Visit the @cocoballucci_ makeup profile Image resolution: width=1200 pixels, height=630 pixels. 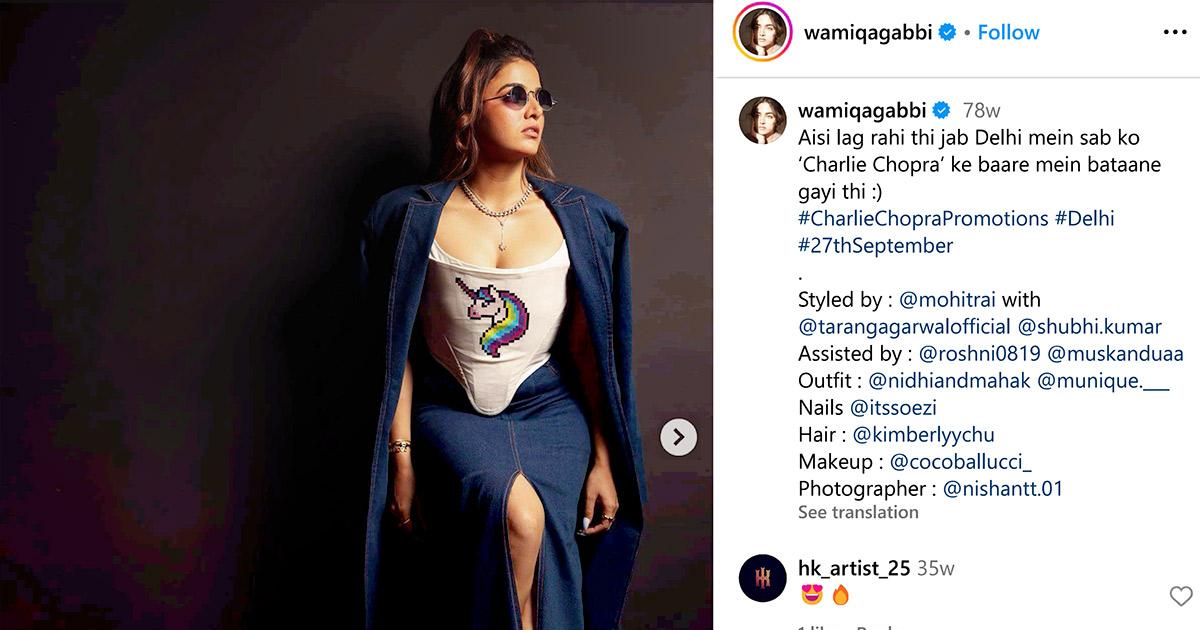point(960,462)
